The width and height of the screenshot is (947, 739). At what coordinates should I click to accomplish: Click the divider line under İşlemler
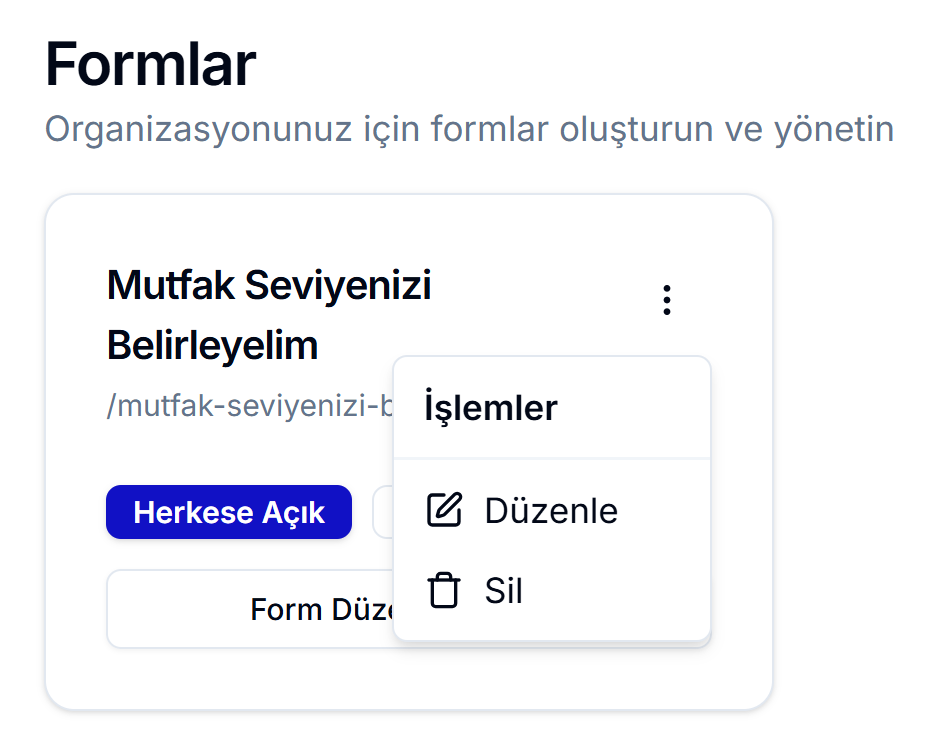coord(551,459)
